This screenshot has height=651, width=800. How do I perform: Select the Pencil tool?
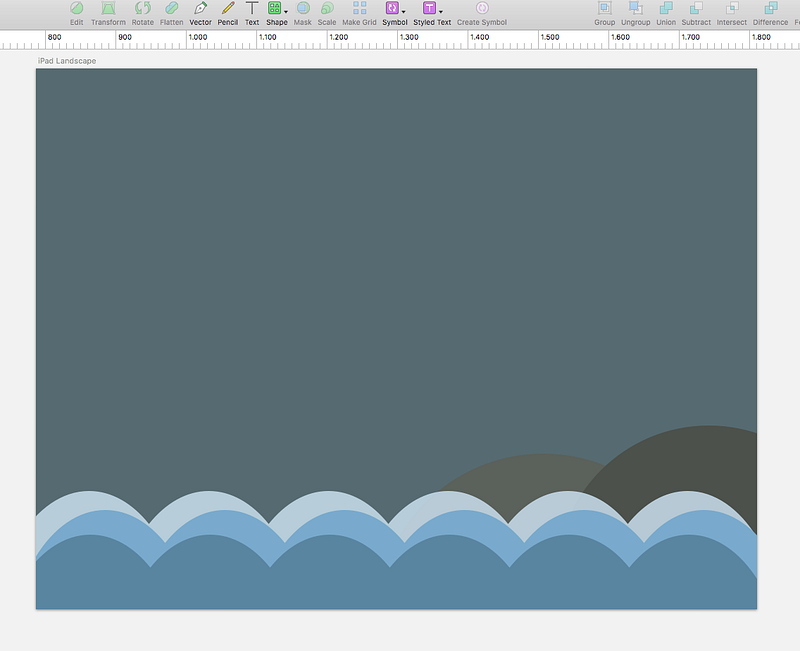coord(228,8)
